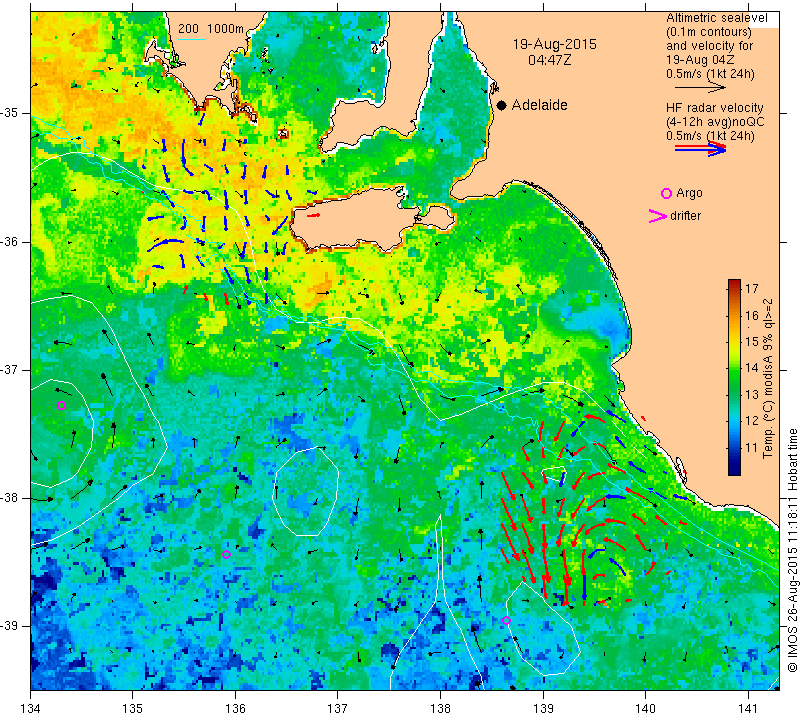Click the '04:47Z' time label
Image resolution: width=800 pixels, height=720 pixels.
(x=549, y=60)
